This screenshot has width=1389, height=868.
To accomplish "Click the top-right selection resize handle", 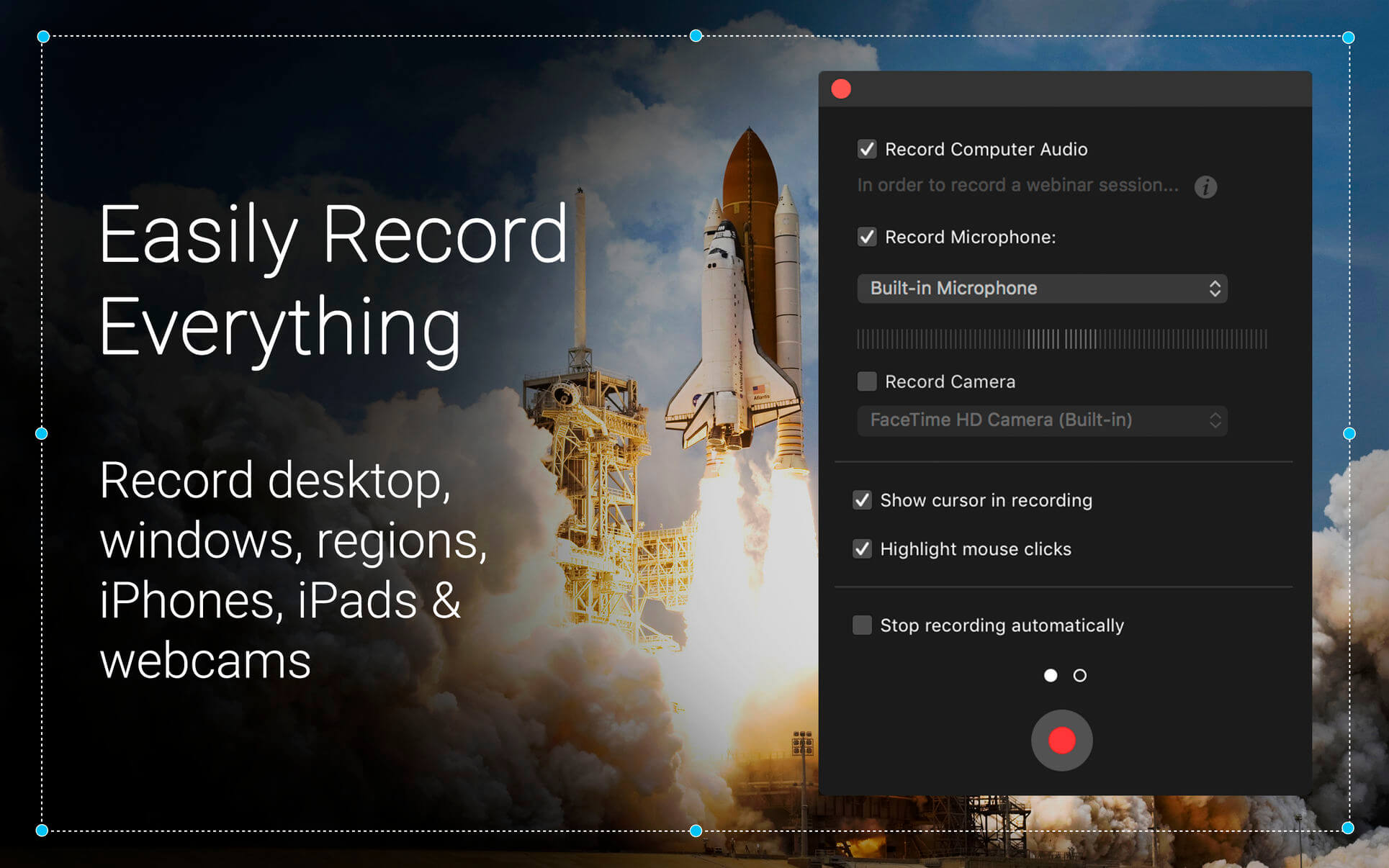I will (1348, 37).
